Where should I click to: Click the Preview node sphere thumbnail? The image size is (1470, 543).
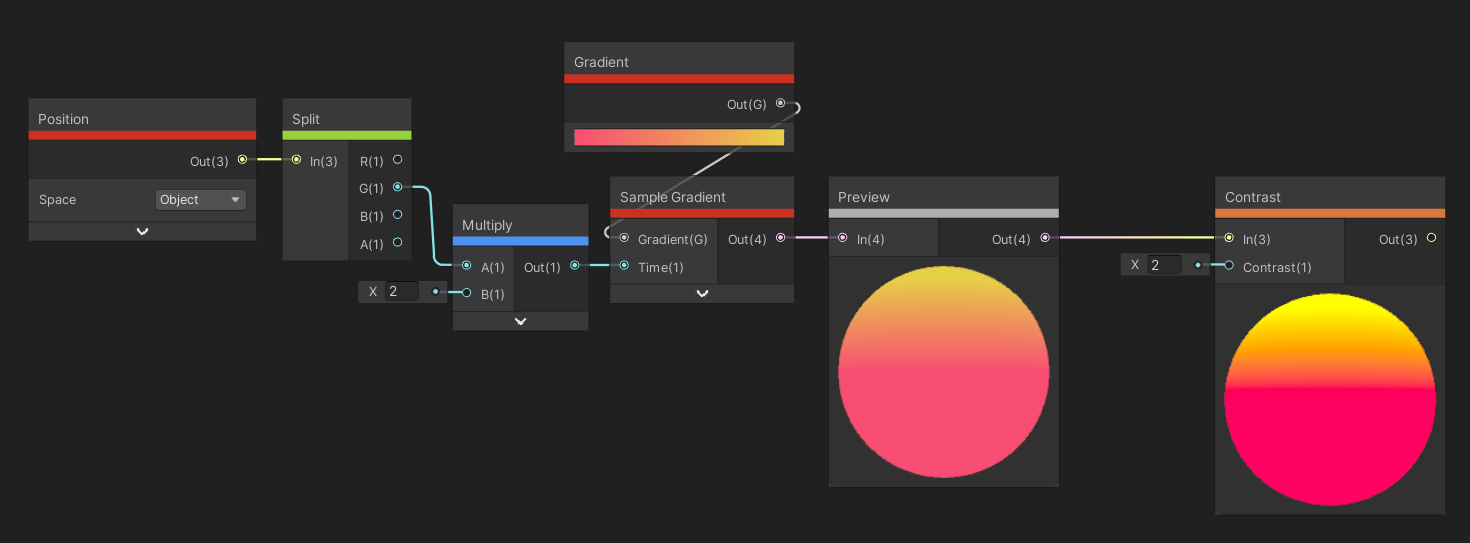tap(943, 372)
